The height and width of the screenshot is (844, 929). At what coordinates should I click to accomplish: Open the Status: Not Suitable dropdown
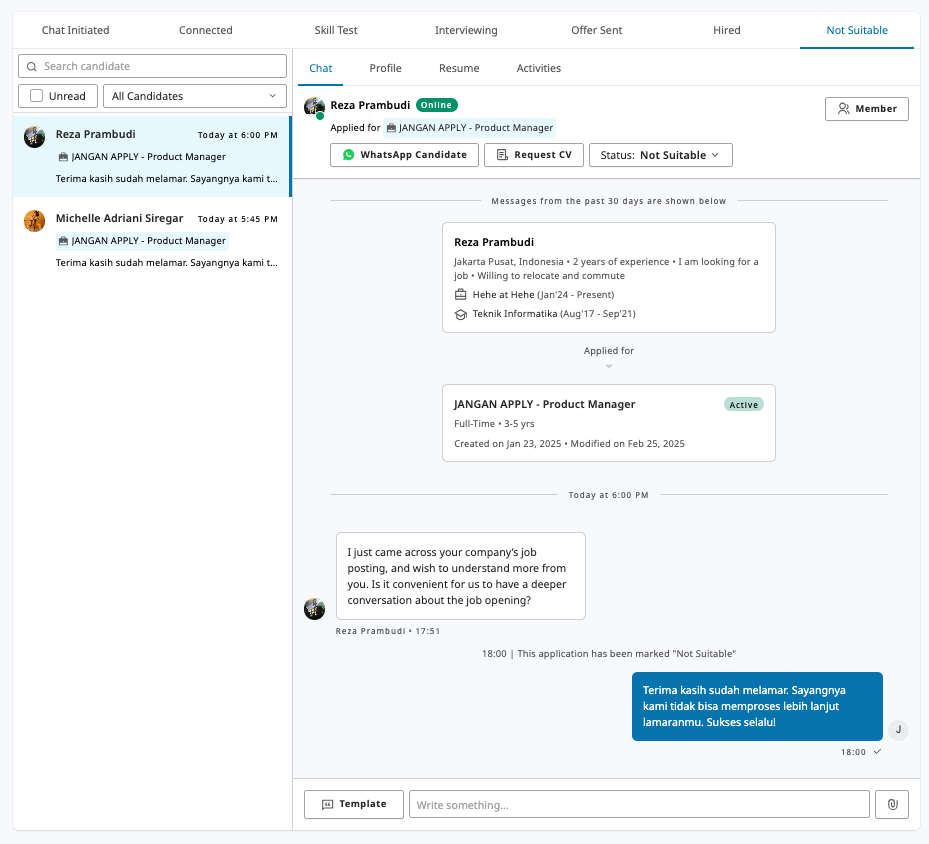(x=661, y=155)
